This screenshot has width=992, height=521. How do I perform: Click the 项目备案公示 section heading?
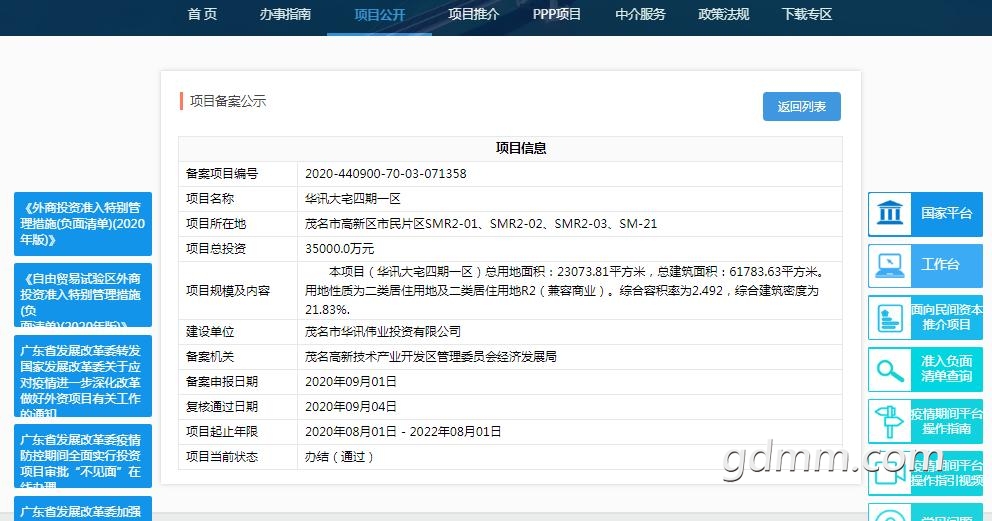pos(228,101)
